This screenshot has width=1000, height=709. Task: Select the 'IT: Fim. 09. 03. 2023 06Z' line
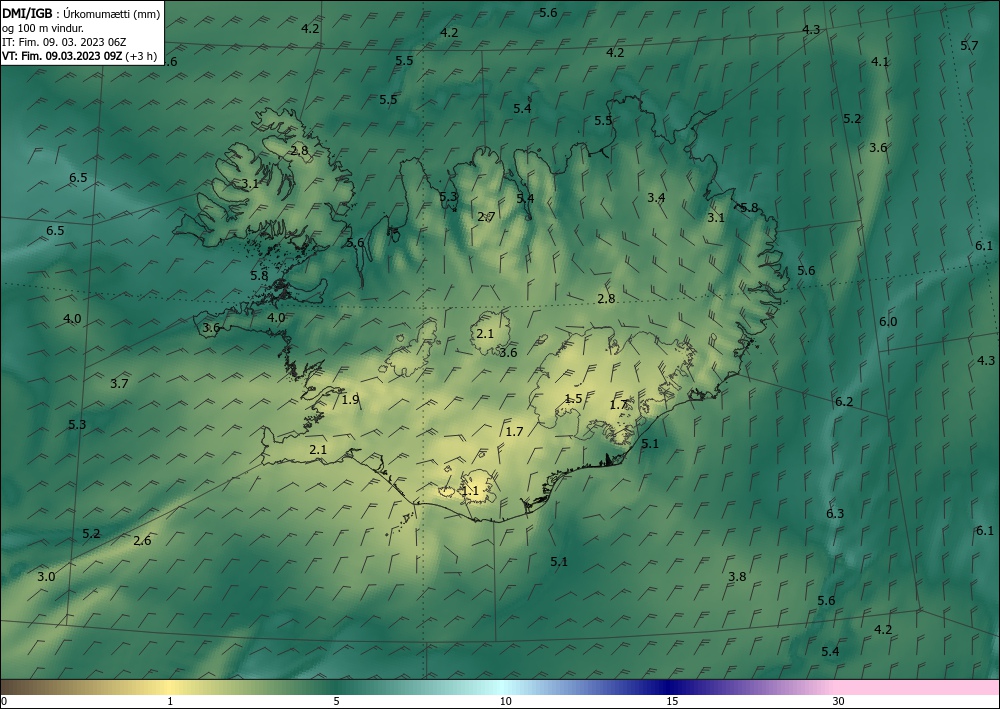64,42
